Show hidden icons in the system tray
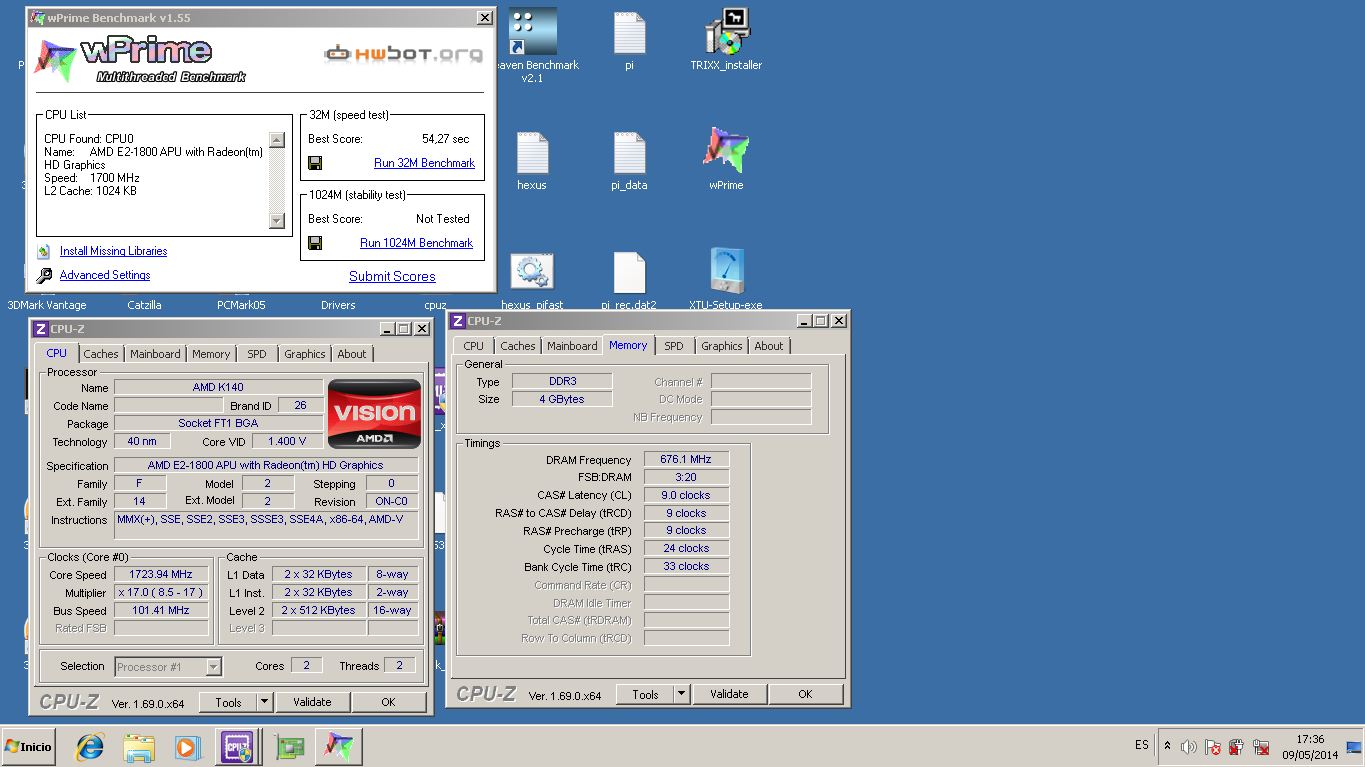Viewport: 1365px width, 767px height. [1167, 747]
